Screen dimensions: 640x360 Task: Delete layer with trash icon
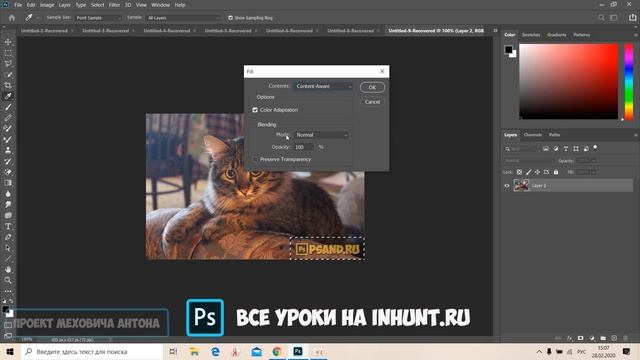[625, 338]
